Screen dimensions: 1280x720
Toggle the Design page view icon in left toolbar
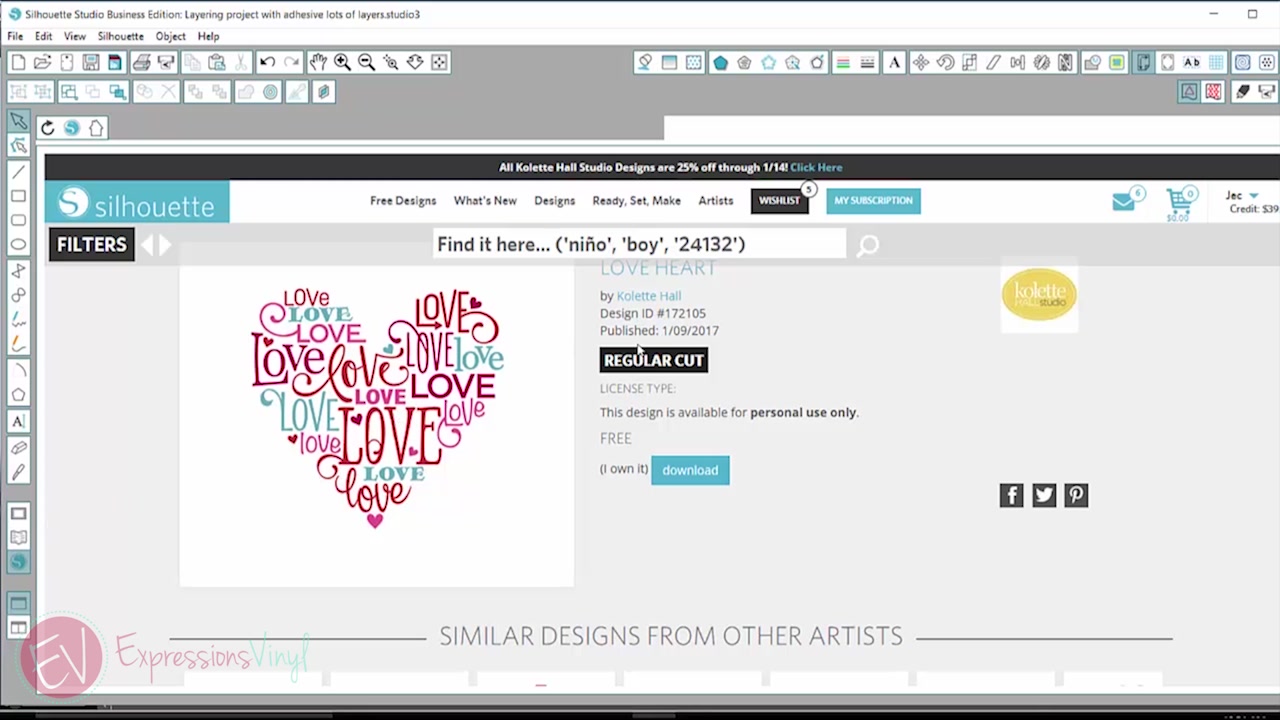tap(18, 513)
